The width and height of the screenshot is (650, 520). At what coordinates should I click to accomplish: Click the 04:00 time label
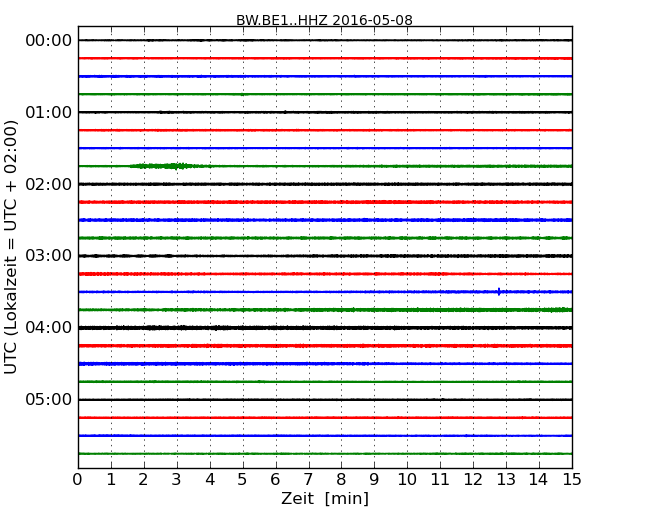49,328
